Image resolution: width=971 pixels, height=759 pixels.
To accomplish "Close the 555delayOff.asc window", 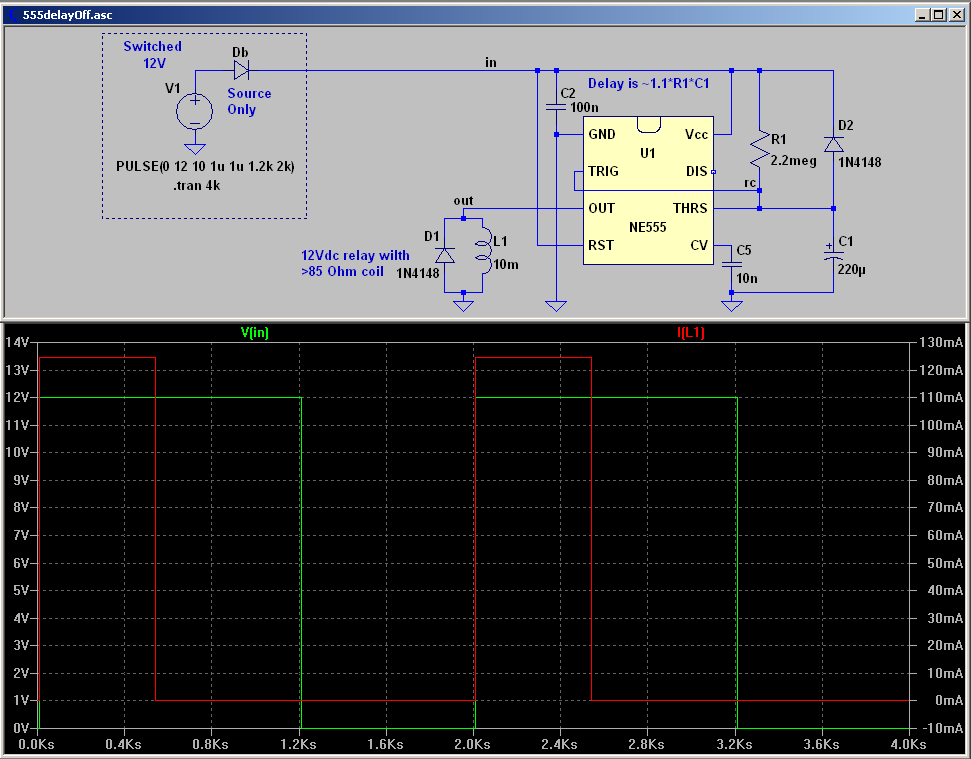I will click(956, 15).
